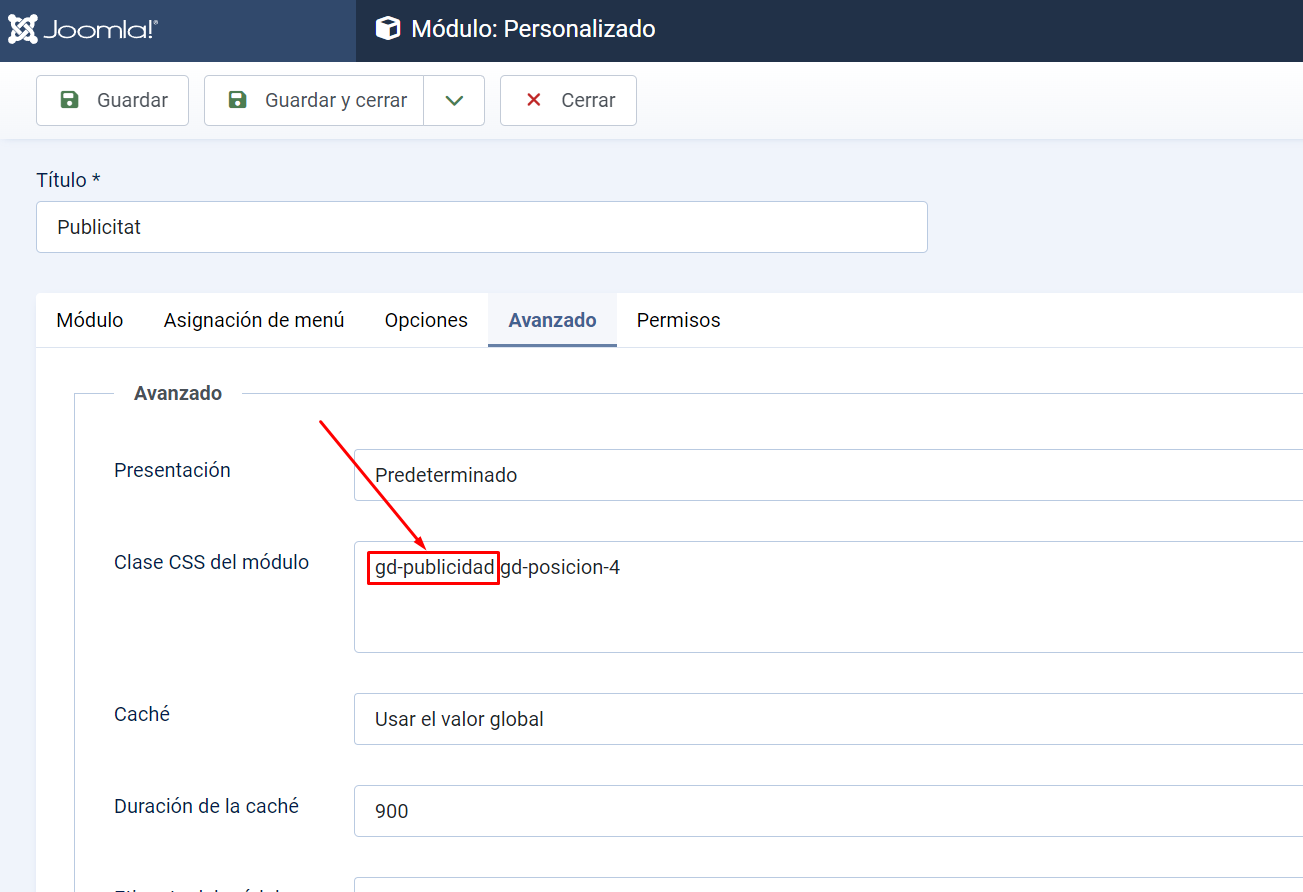Click the Guardar y cerrar button
Image resolution: width=1303 pixels, height=892 pixels.
[314, 101]
